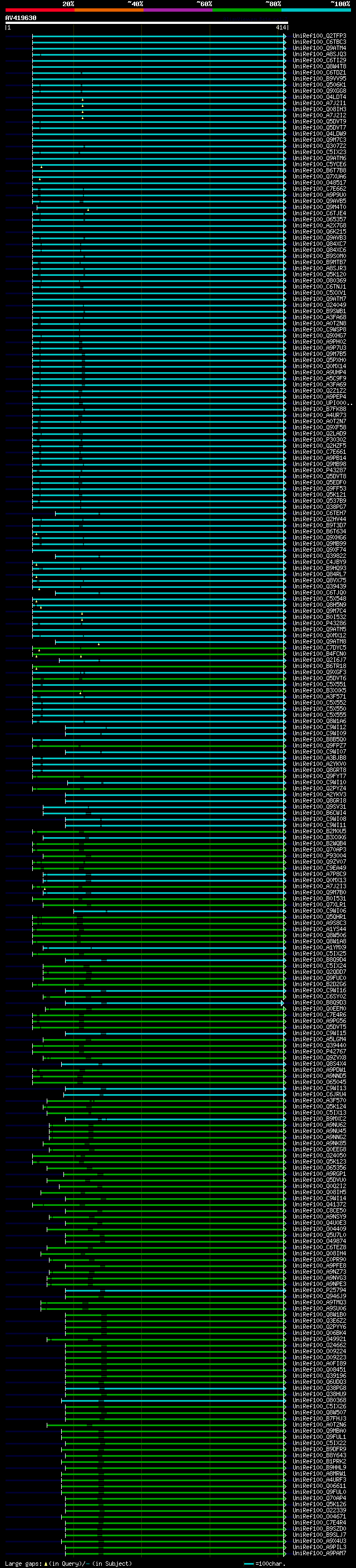The image size is (356, 1568).
Task: Select hit UniRef100_B6T7B8
Action: (319, 170)
